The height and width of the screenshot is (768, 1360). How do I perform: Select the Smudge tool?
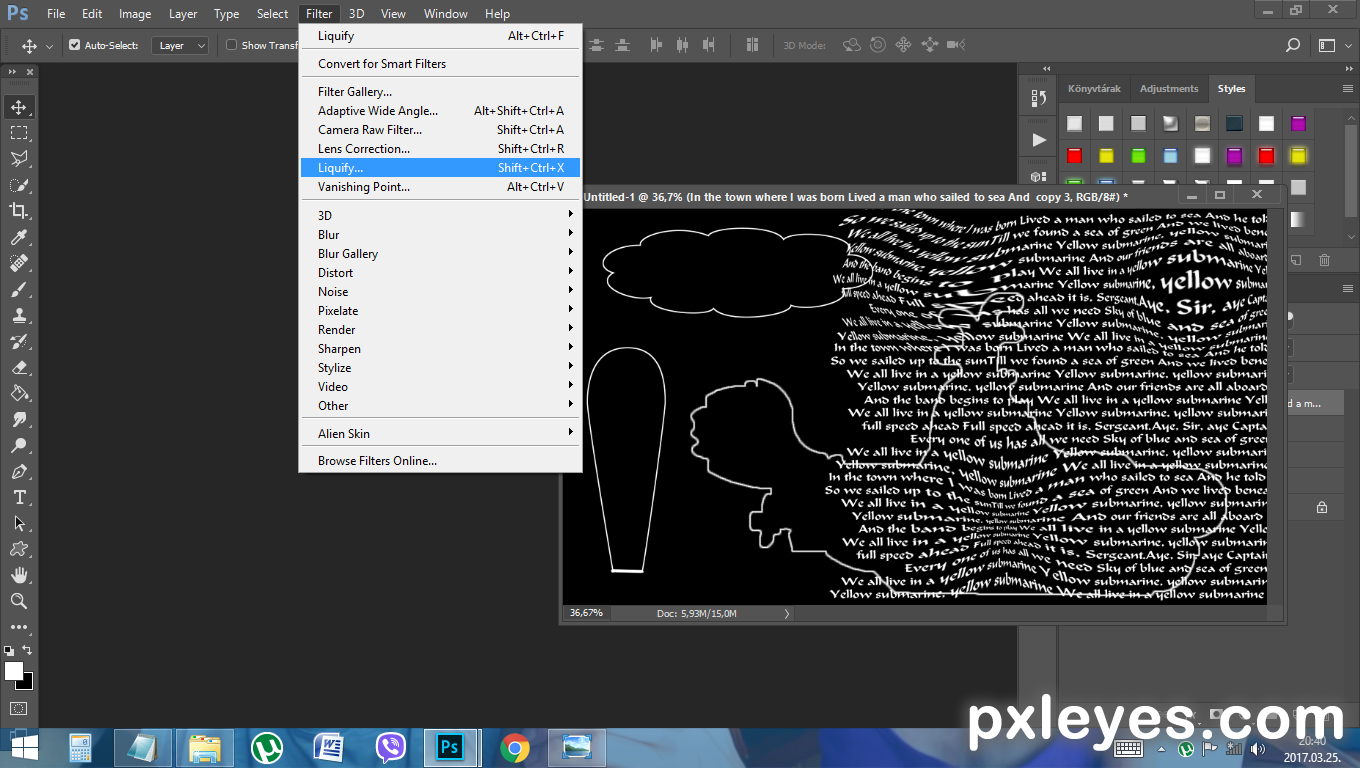point(19,419)
